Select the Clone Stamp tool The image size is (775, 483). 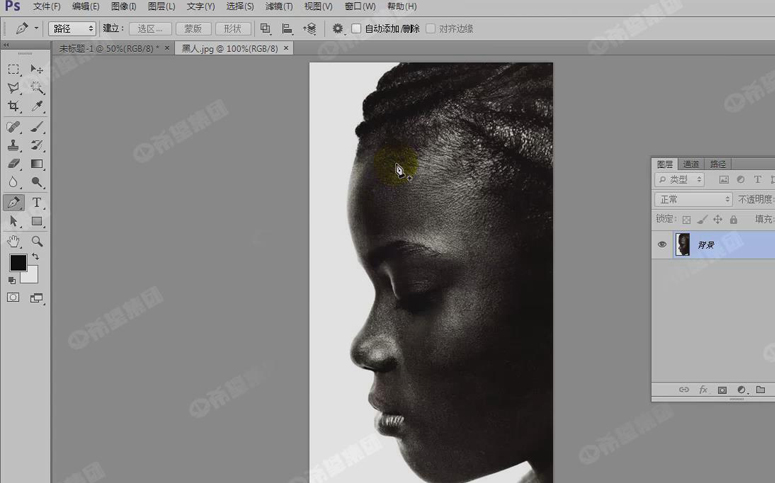pyautogui.click(x=14, y=145)
